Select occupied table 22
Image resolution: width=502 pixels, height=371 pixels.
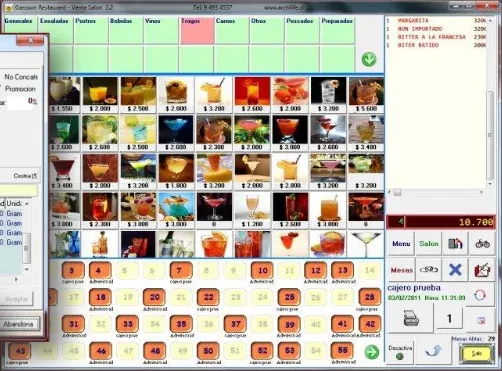(x=209, y=297)
